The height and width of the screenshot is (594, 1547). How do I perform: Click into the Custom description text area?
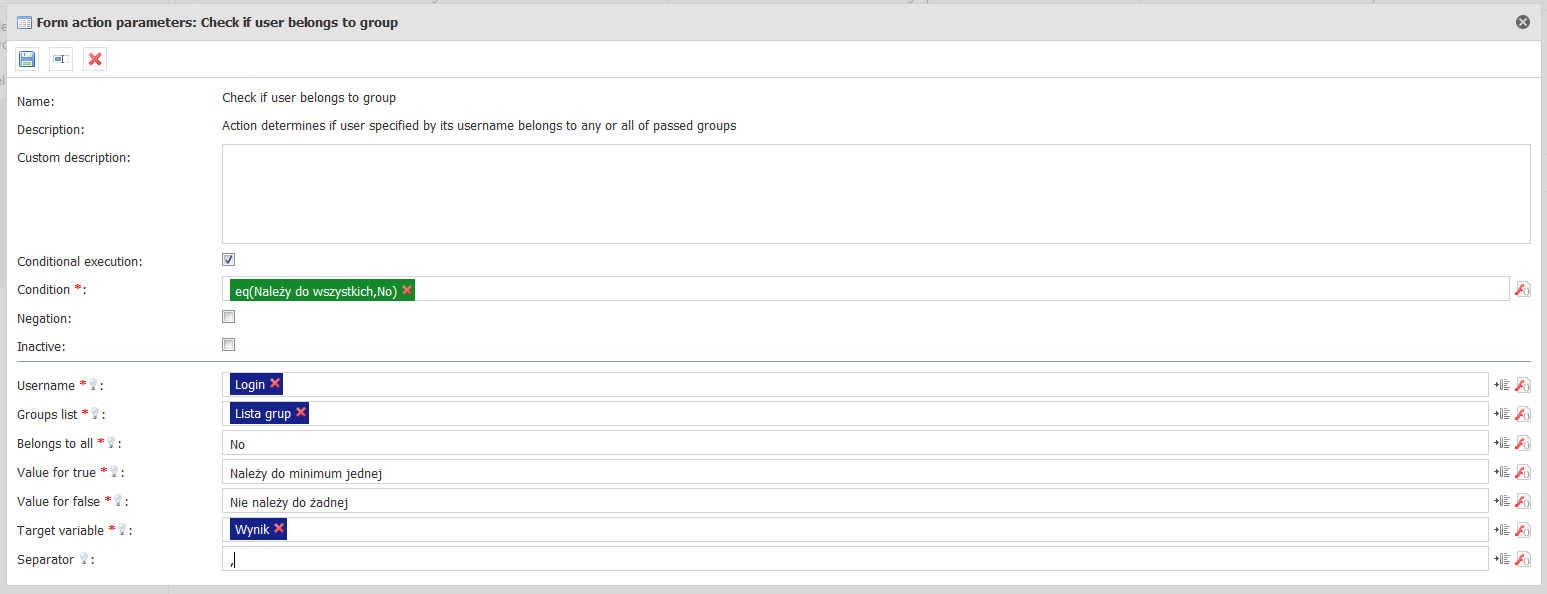(875, 194)
